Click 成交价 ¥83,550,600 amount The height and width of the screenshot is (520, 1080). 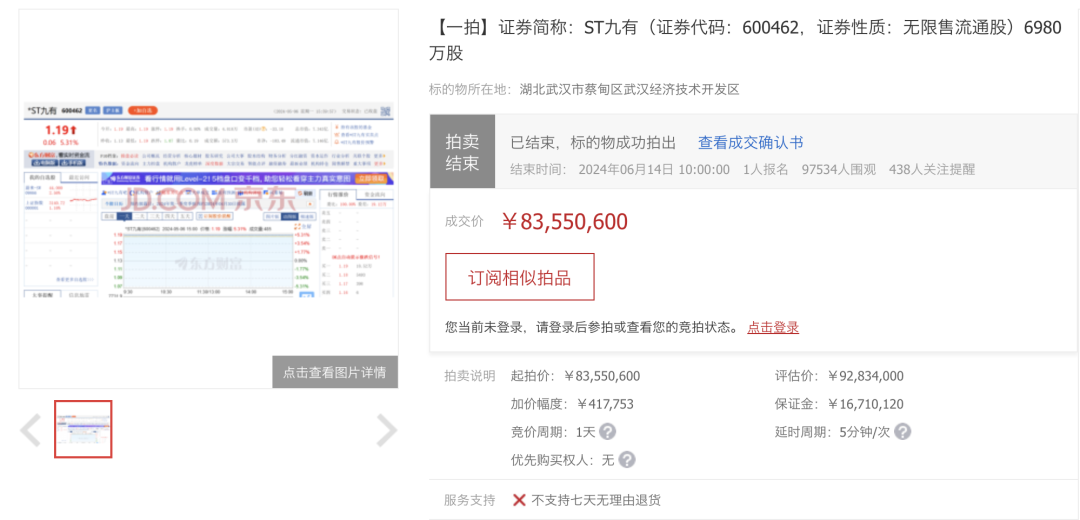coord(563,222)
